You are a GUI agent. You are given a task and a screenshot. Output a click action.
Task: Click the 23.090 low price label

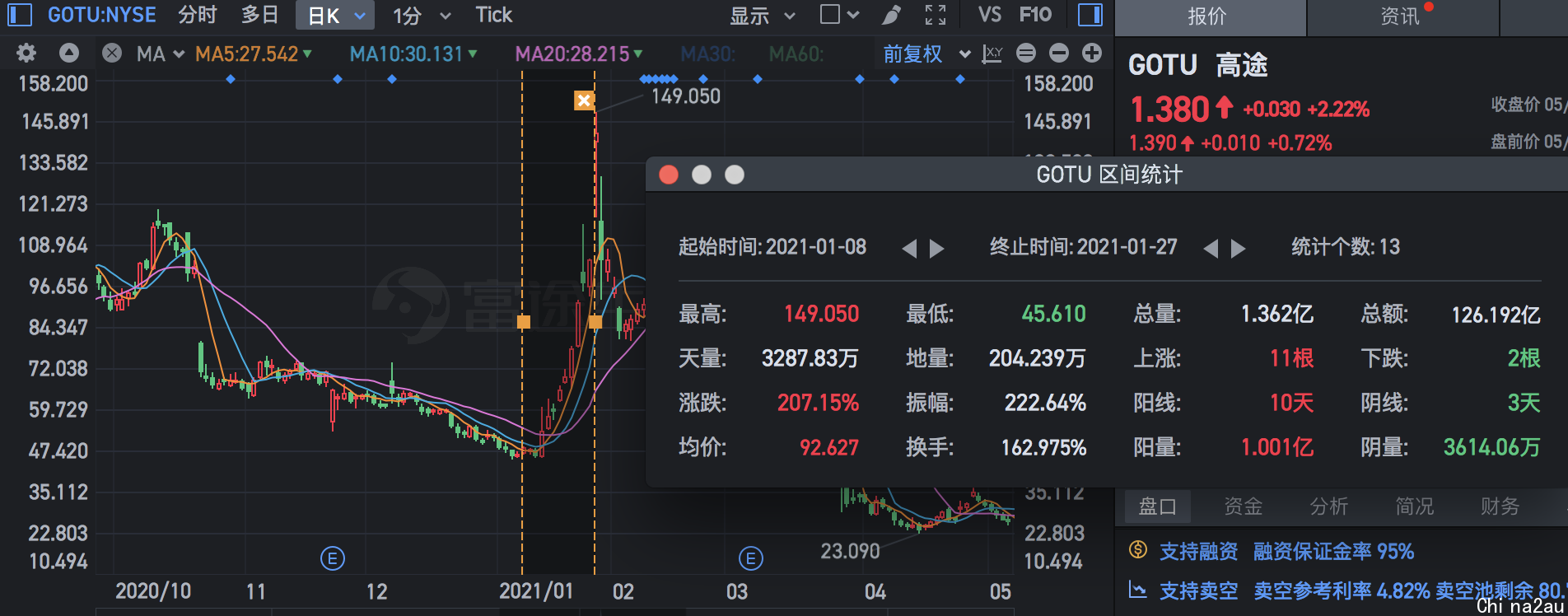click(850, 551)
